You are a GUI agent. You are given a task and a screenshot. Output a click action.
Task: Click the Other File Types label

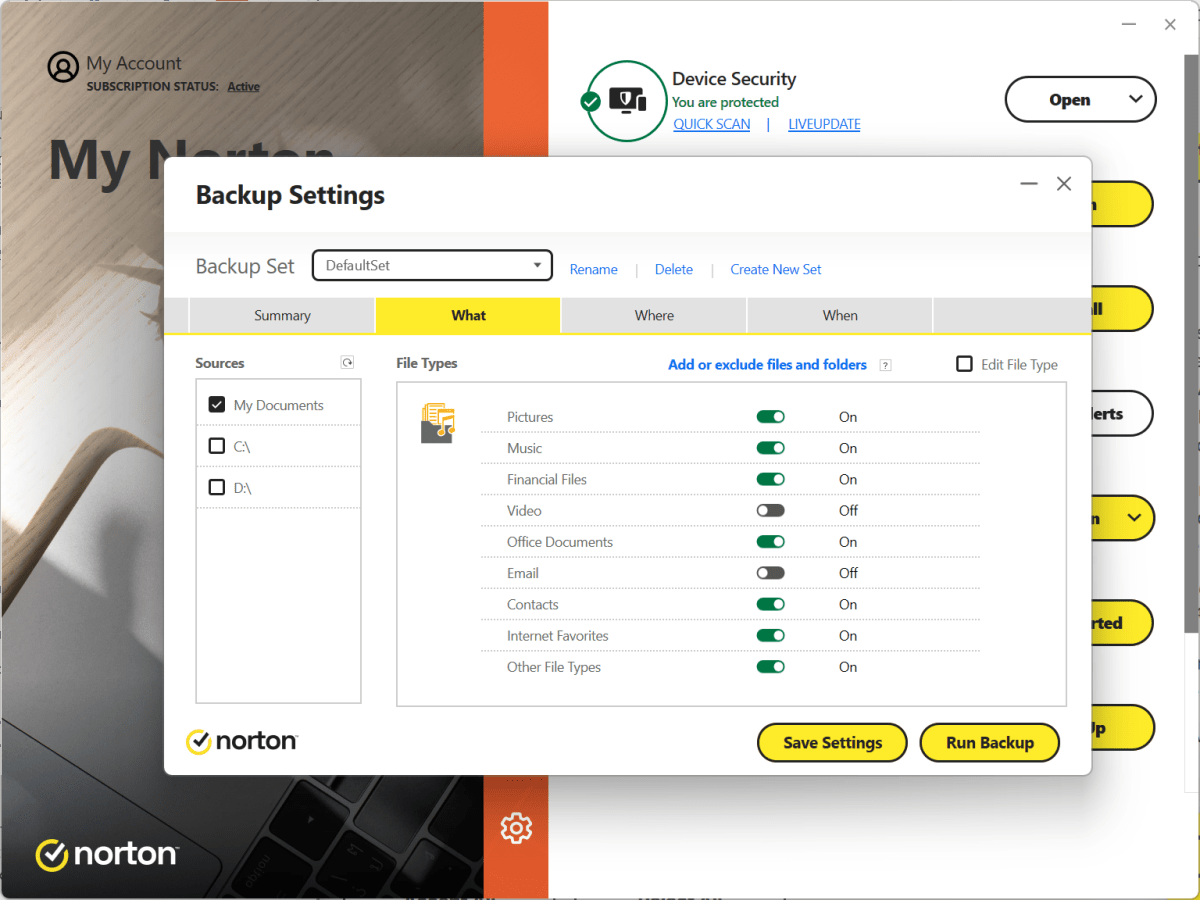pos(554,667)
